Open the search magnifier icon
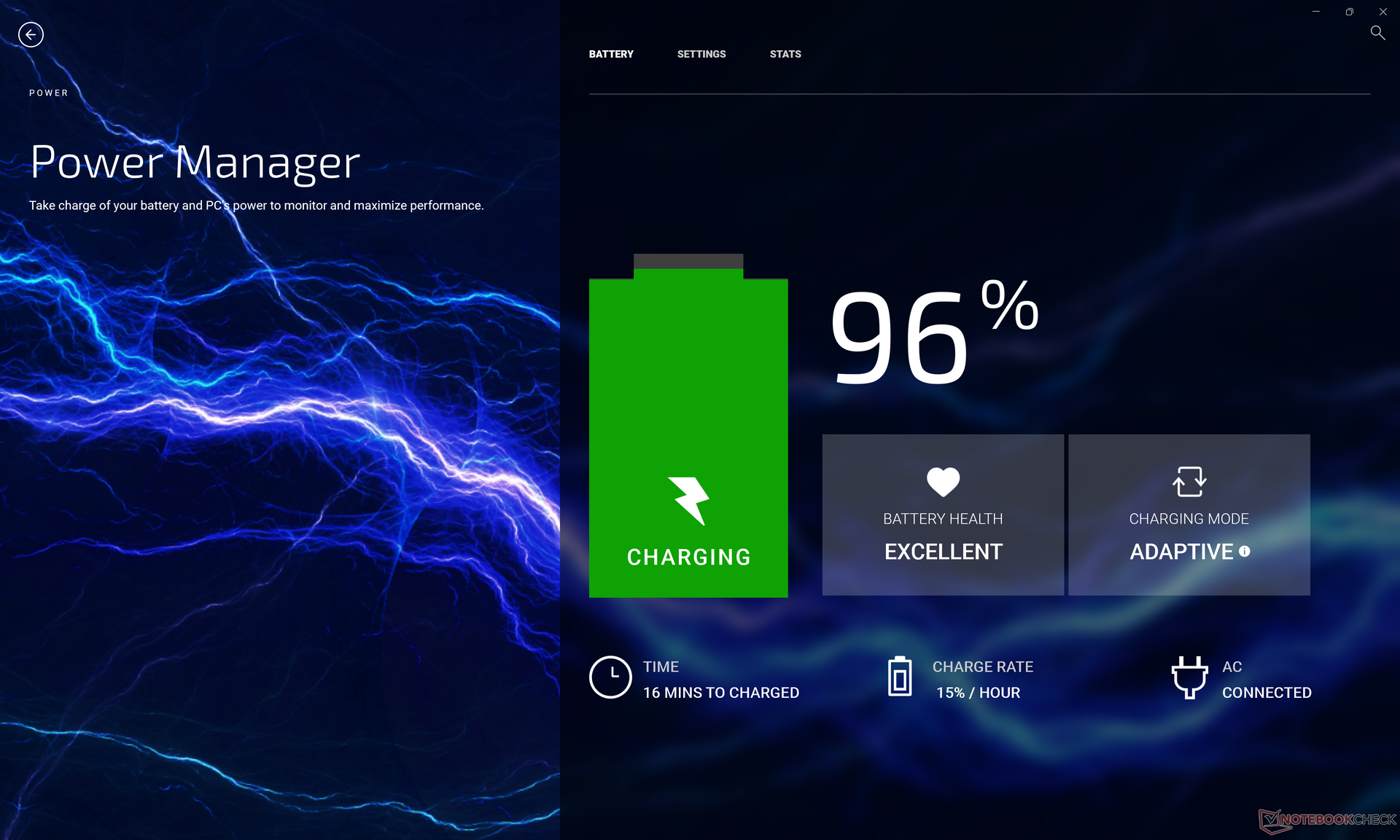1400x840 pixels. coord(1377,33)
